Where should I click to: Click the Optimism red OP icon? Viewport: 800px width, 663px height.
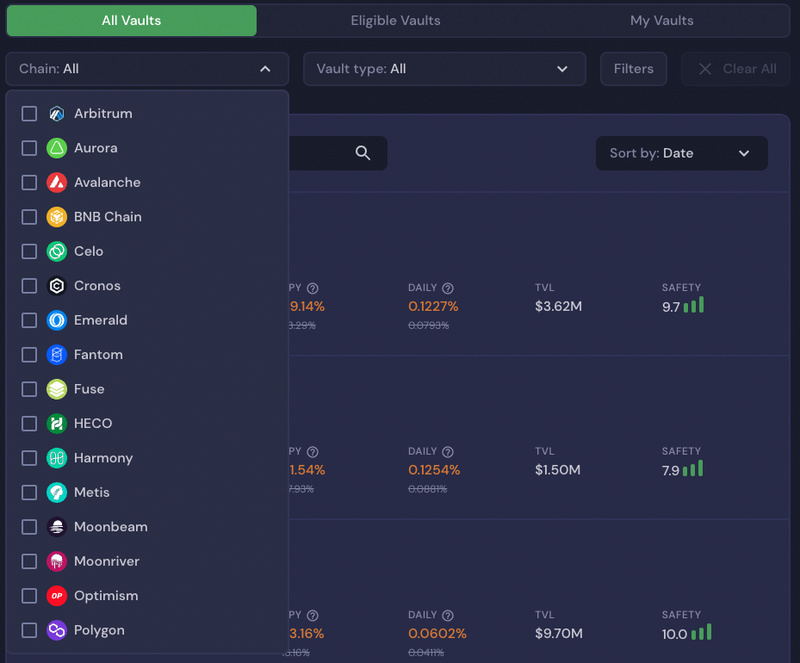coord(57,596)
